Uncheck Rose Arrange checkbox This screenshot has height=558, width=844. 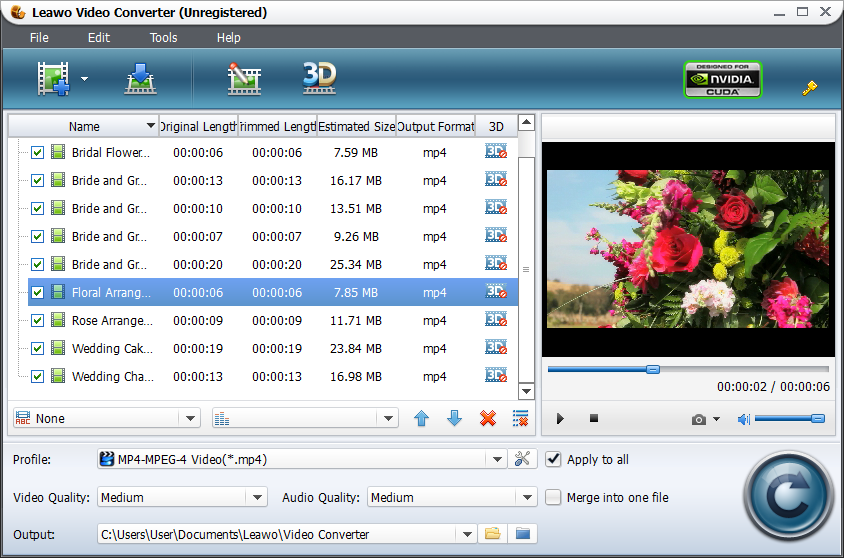tap(37, 321)
